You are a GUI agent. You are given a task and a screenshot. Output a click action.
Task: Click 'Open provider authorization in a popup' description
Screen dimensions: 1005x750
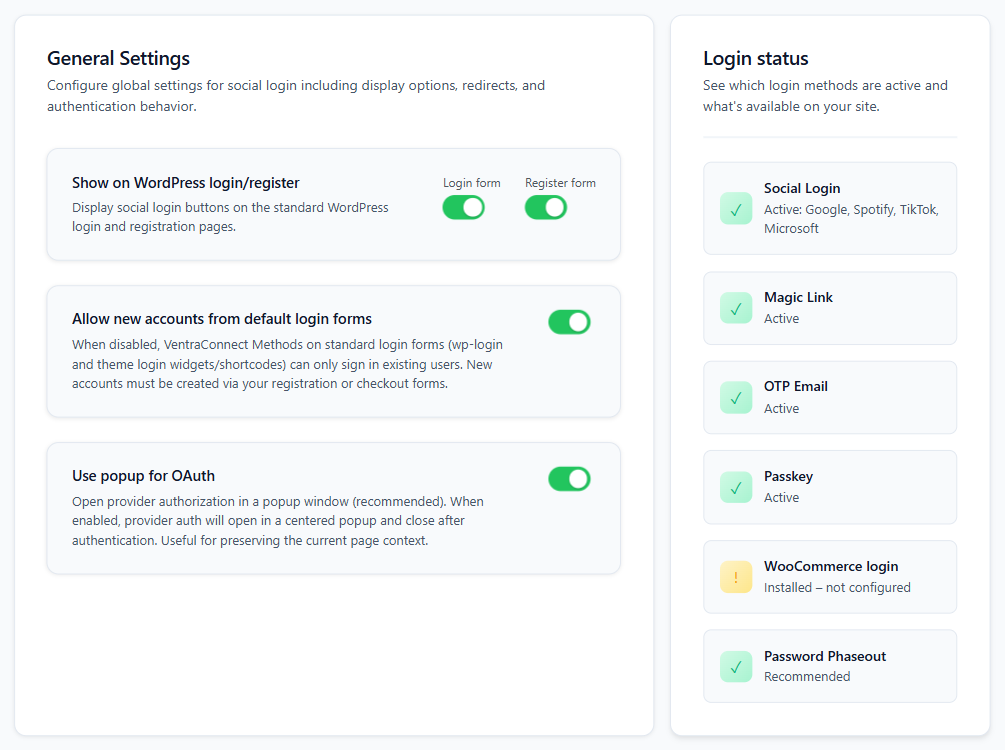[278, 521]
